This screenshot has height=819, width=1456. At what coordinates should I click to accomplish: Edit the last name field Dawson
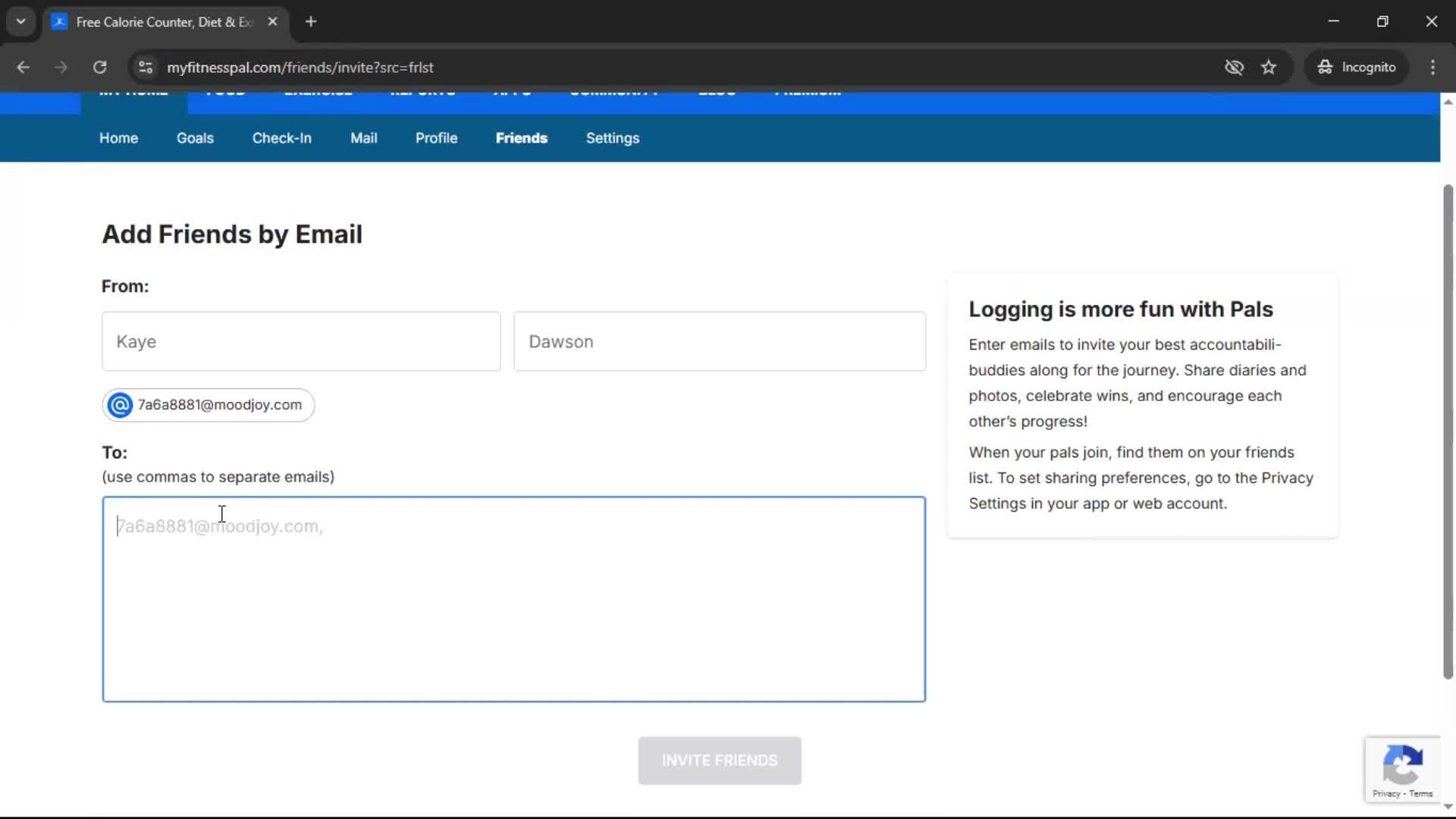(x=720, y=341)
